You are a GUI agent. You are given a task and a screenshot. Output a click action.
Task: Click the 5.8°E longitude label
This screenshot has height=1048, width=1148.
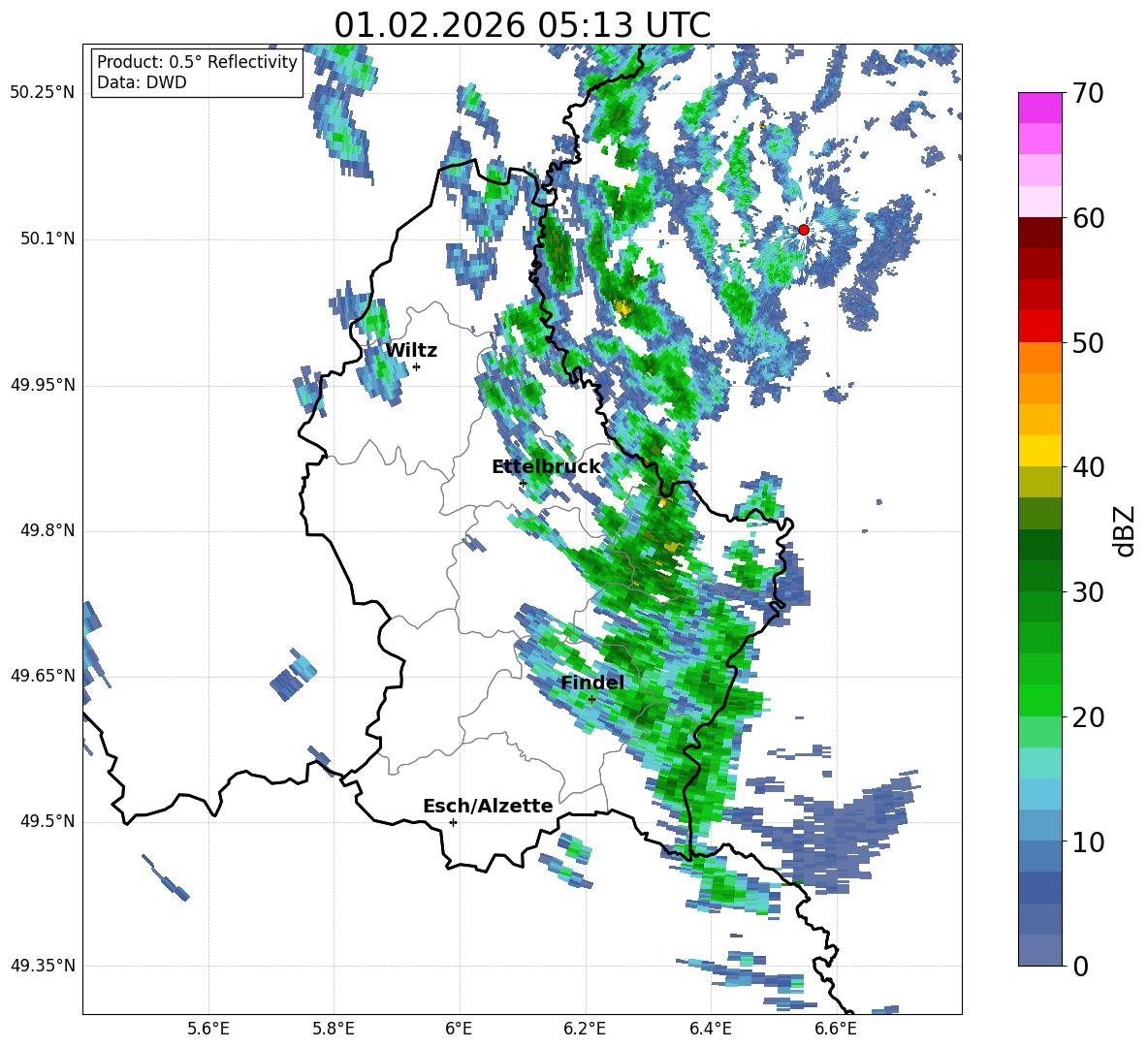[x=334, y=1029]
